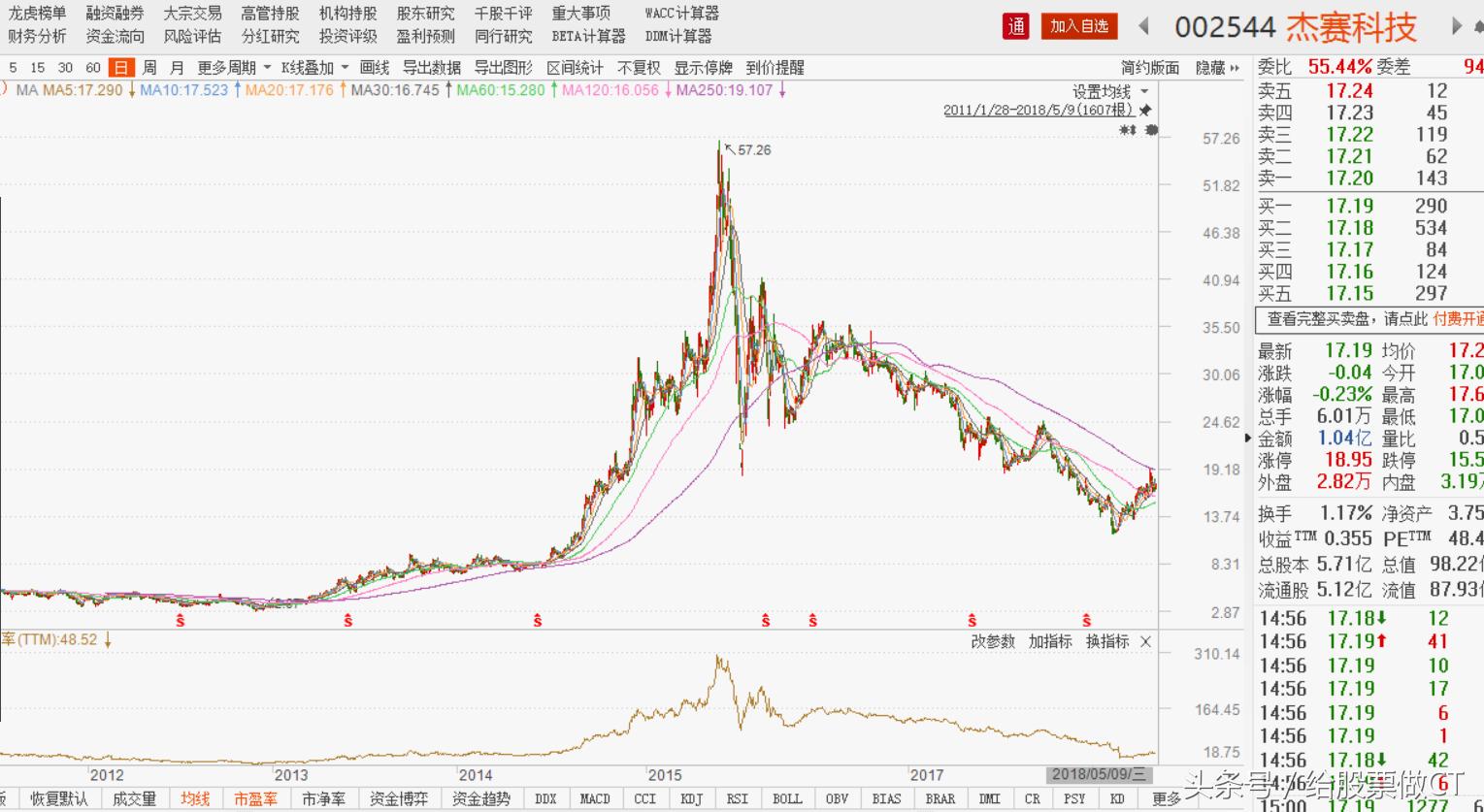Image resolution: width=1484 pixels, height=812 pixels.
Task: Click the previous stock arrow beside 002544
Action: [1143, 27]
